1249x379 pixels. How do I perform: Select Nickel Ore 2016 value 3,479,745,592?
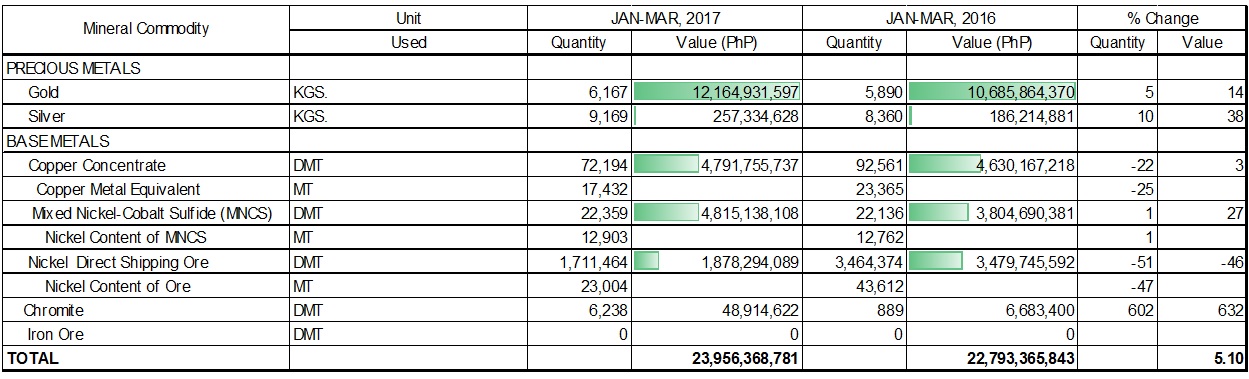tap(992, 262)
